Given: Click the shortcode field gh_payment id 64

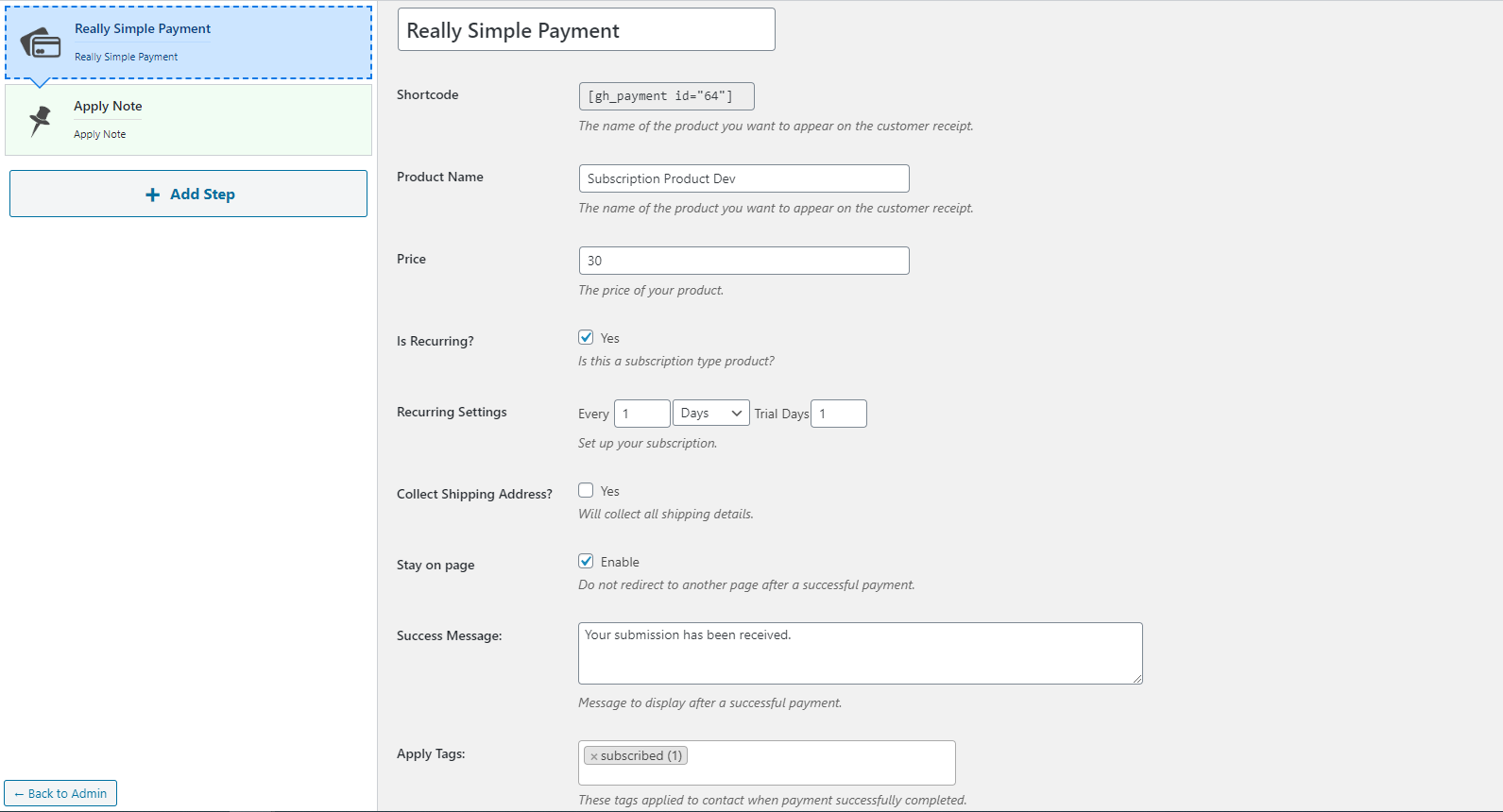Looking at the screenshot, I should point(666,96).
